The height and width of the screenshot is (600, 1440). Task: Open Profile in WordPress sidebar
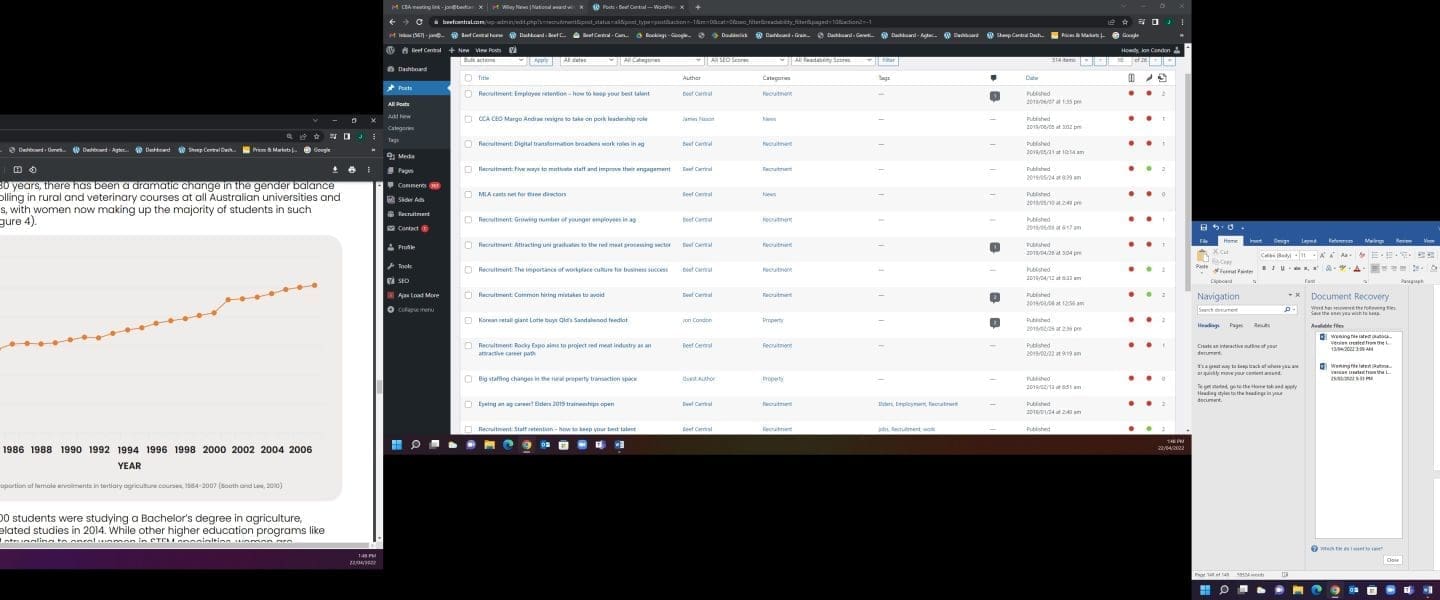pyautogui.click(x=406, y=247)
